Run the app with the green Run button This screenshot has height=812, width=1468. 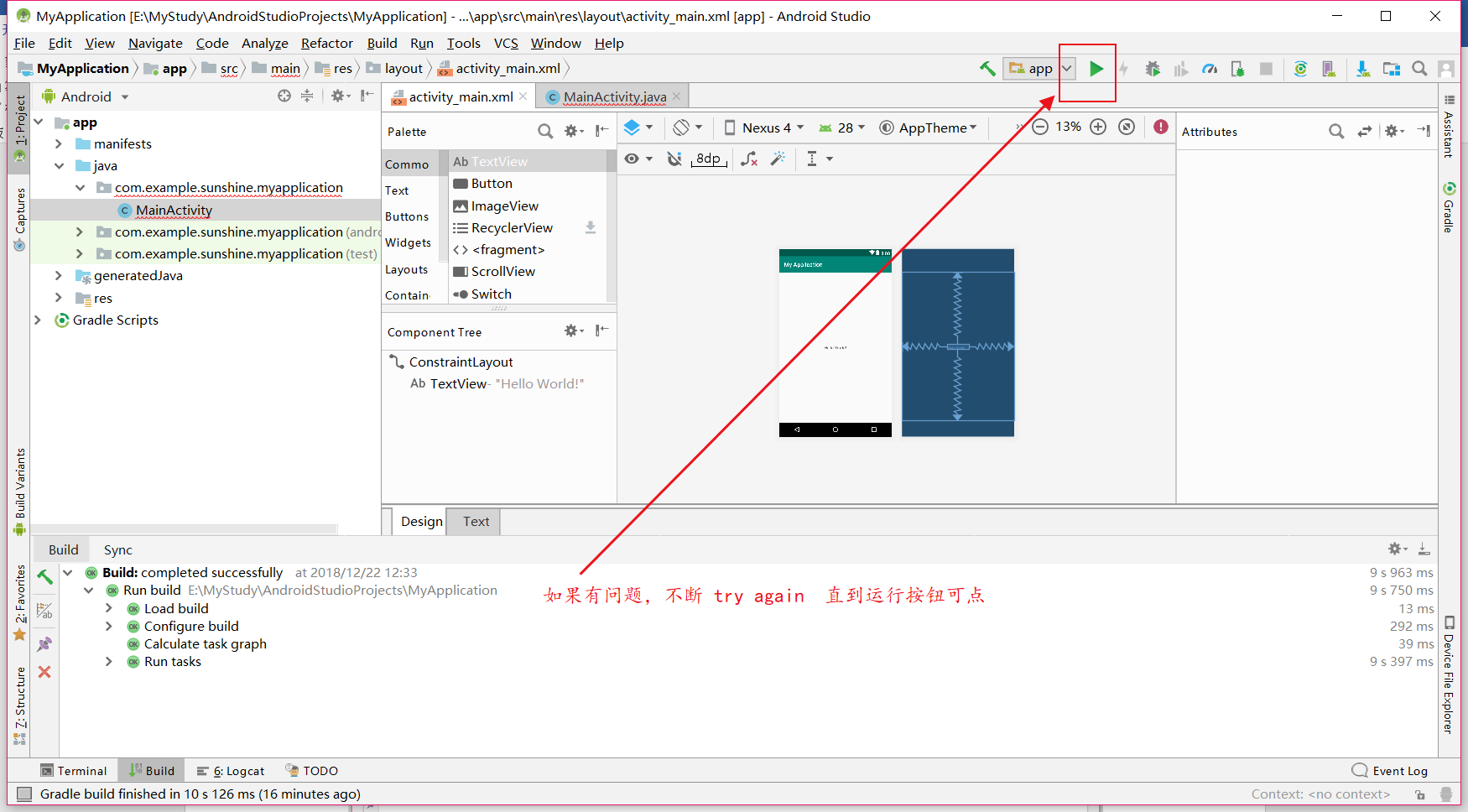click(1098, 69)
